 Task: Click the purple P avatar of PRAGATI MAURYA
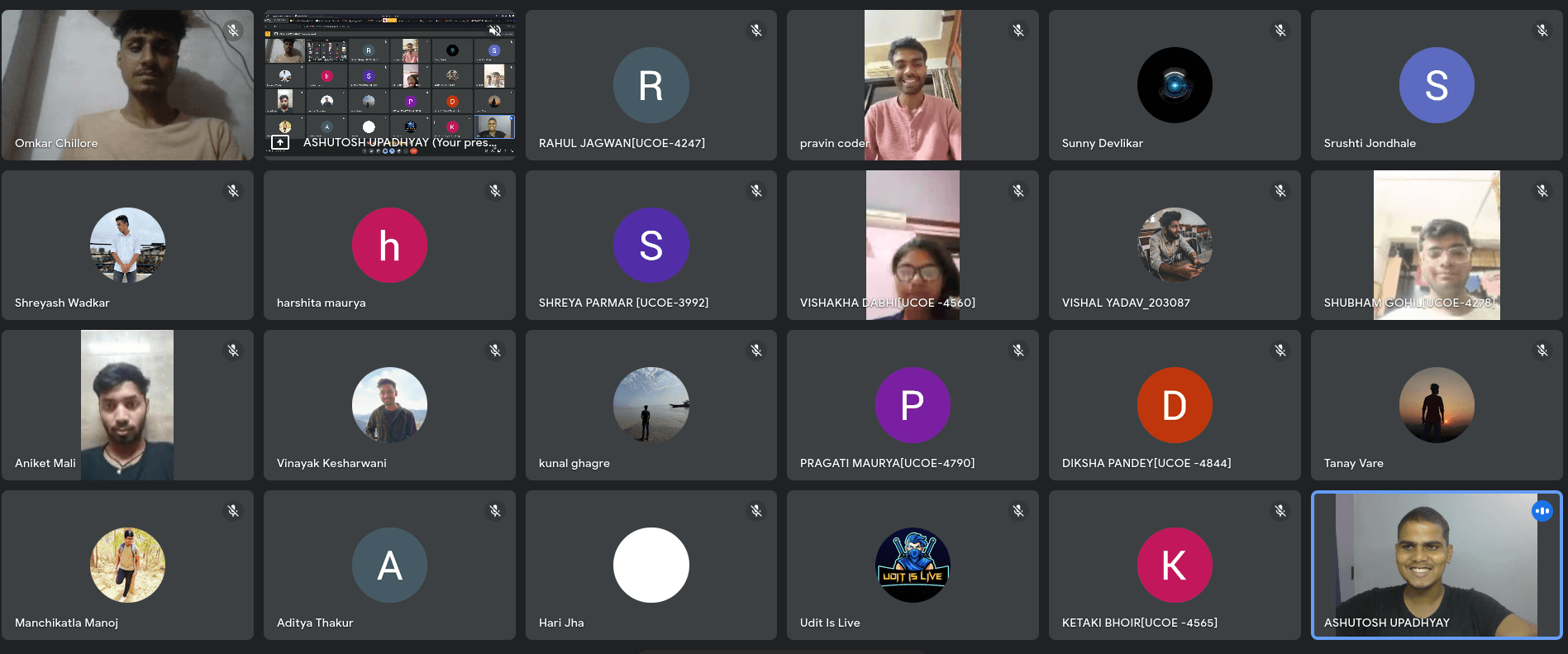(913, 405)
